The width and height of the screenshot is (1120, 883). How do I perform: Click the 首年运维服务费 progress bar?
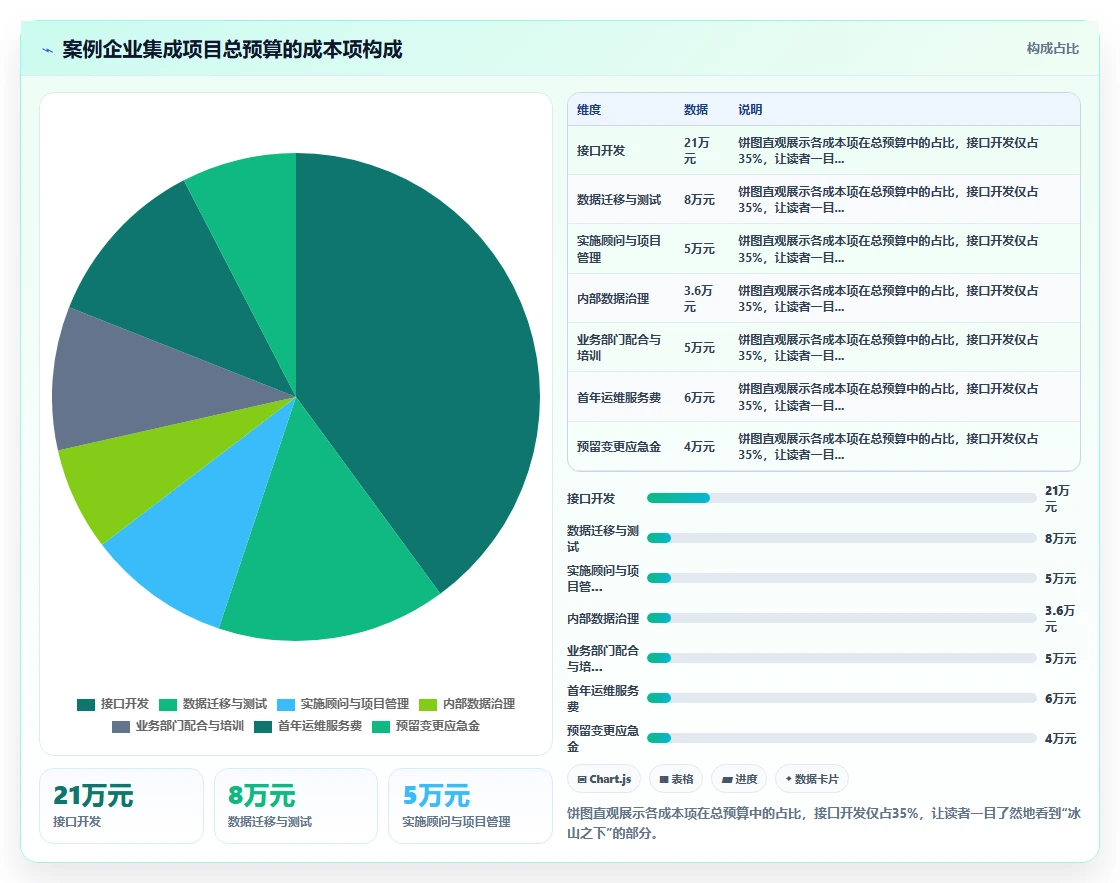841,698
